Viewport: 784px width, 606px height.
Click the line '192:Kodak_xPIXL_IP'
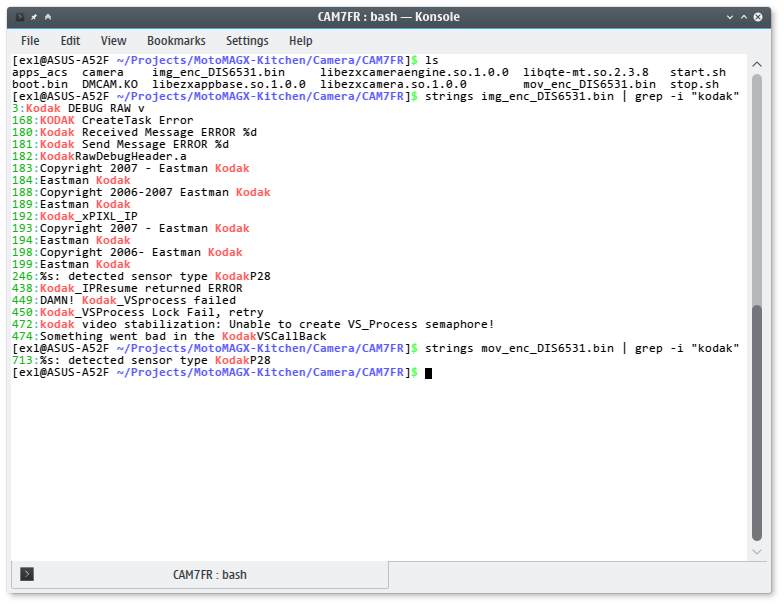point(75,216)
